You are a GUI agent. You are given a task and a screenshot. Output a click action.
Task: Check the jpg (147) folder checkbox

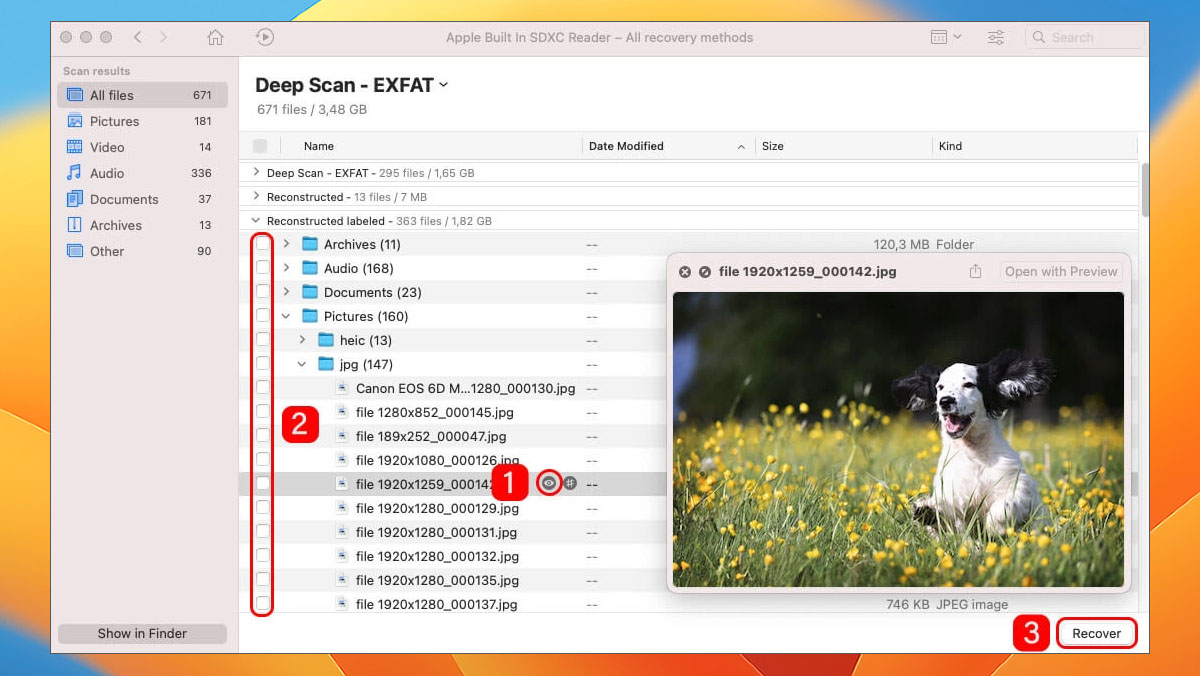[262, 364]
